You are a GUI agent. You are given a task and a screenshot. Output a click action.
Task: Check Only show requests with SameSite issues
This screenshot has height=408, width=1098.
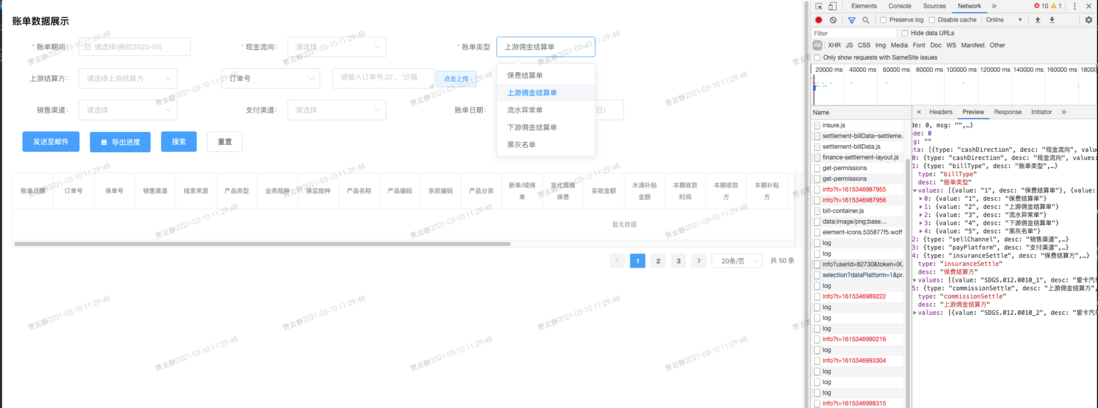818,57
